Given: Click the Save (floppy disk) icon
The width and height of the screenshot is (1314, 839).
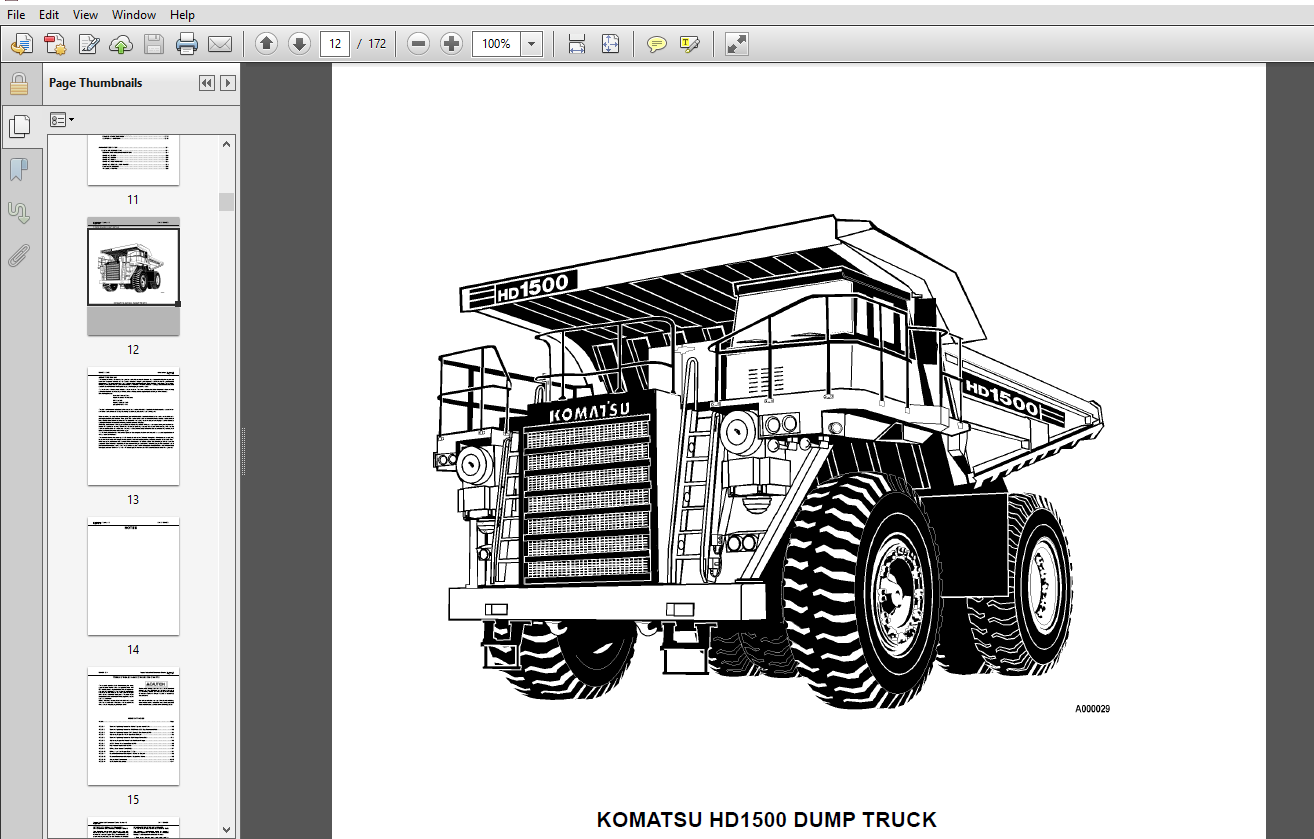Looking at the screenshot, I should coord(153,44).
